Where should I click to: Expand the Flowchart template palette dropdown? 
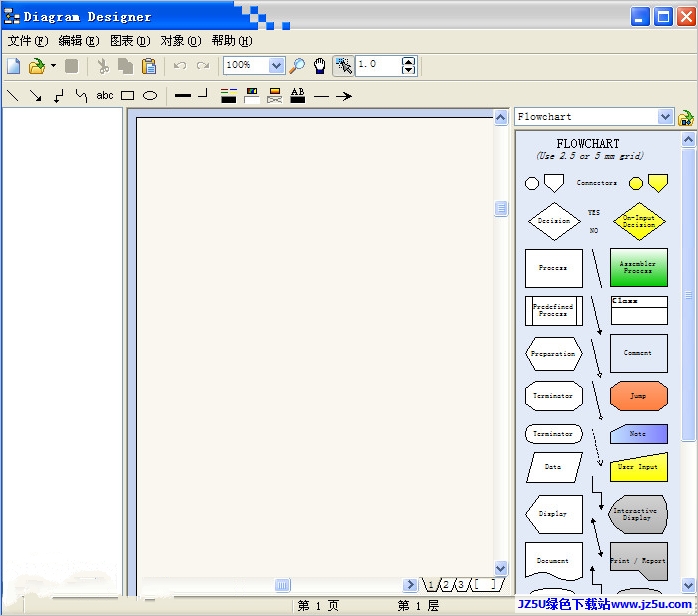666,117
